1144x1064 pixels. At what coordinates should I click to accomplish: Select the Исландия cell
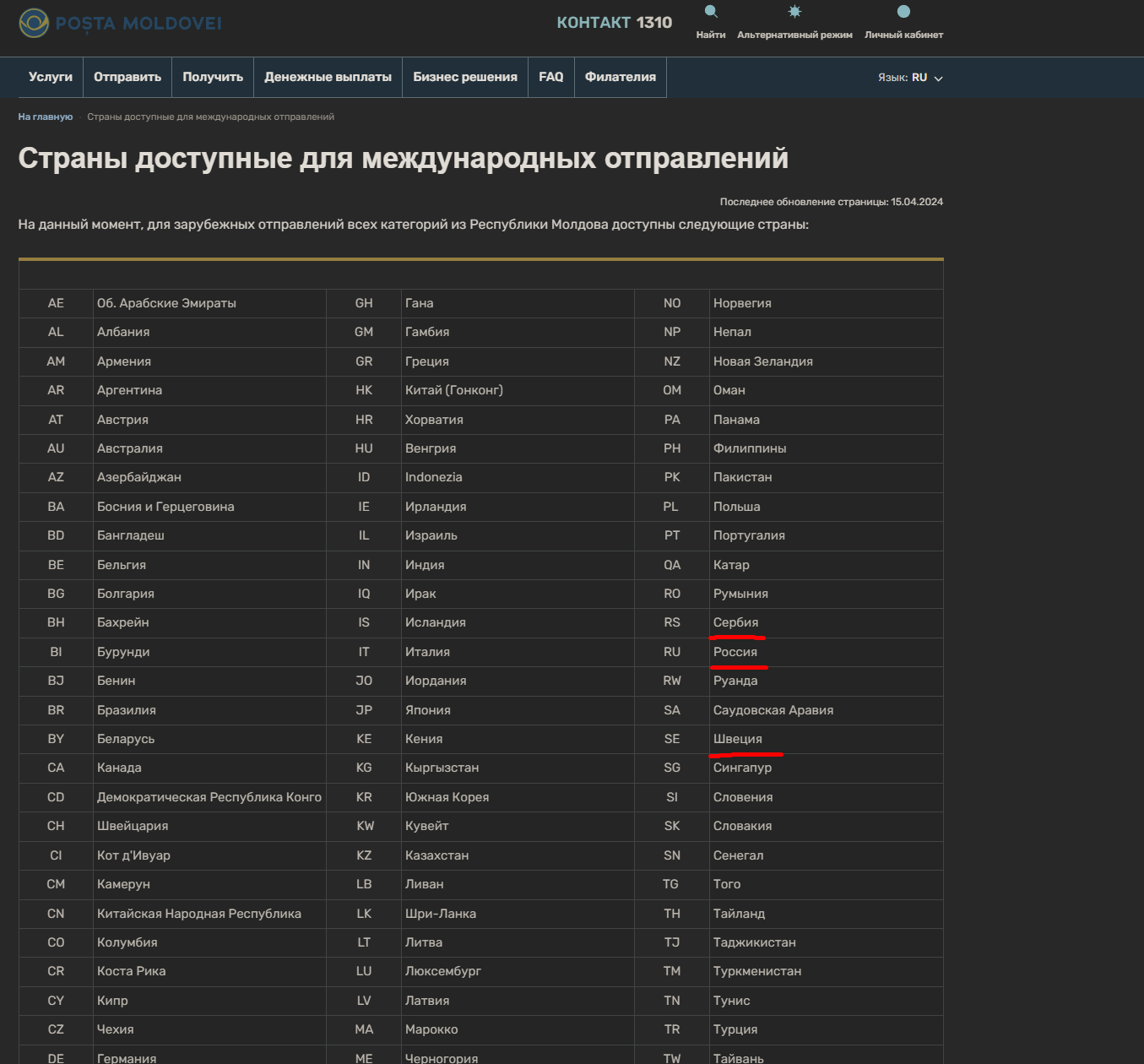click(518, 622)
